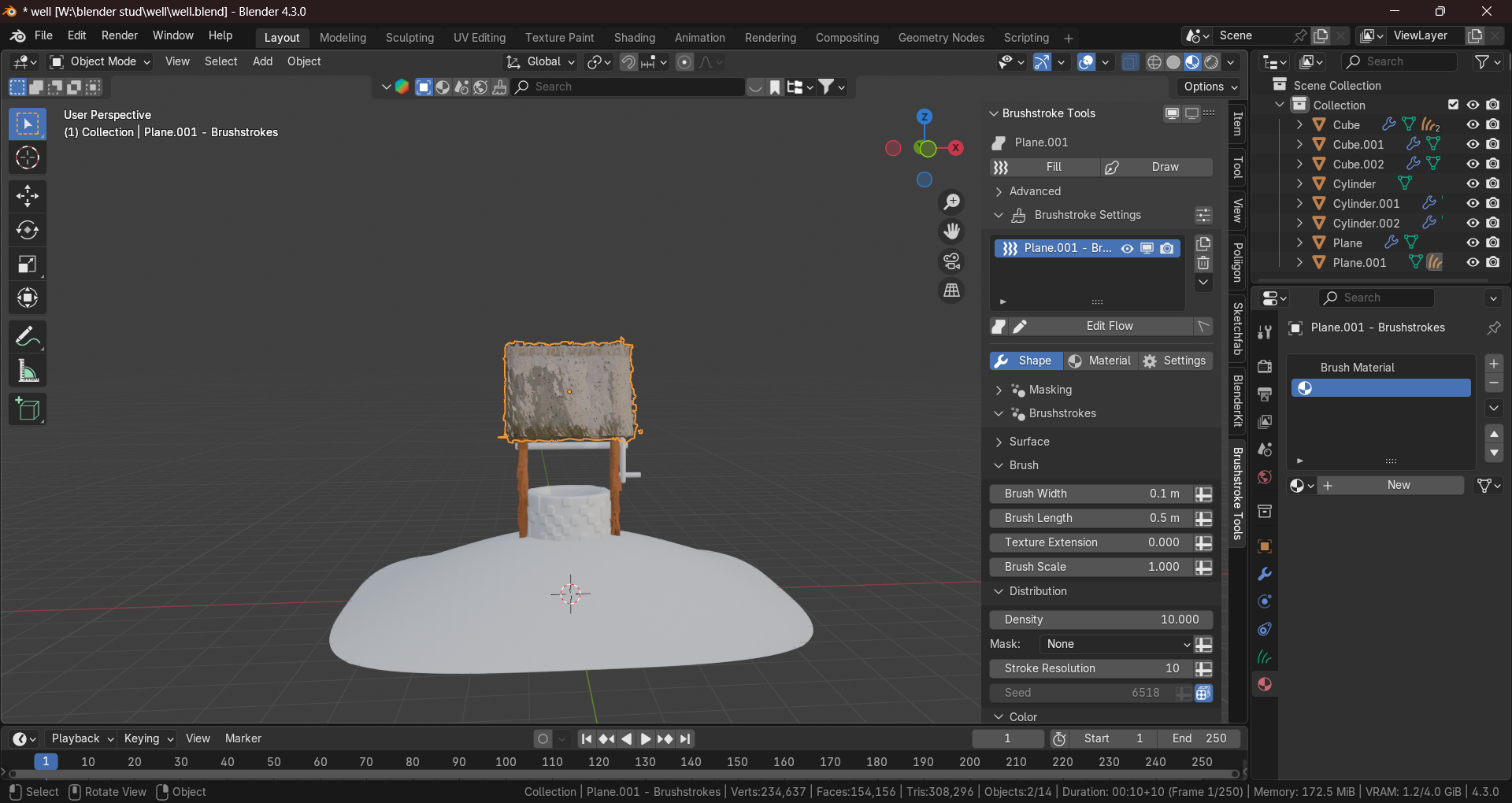1512x803 pixels.
Task: Select the Move tool in the toolbar
Action: pos(28,196)
